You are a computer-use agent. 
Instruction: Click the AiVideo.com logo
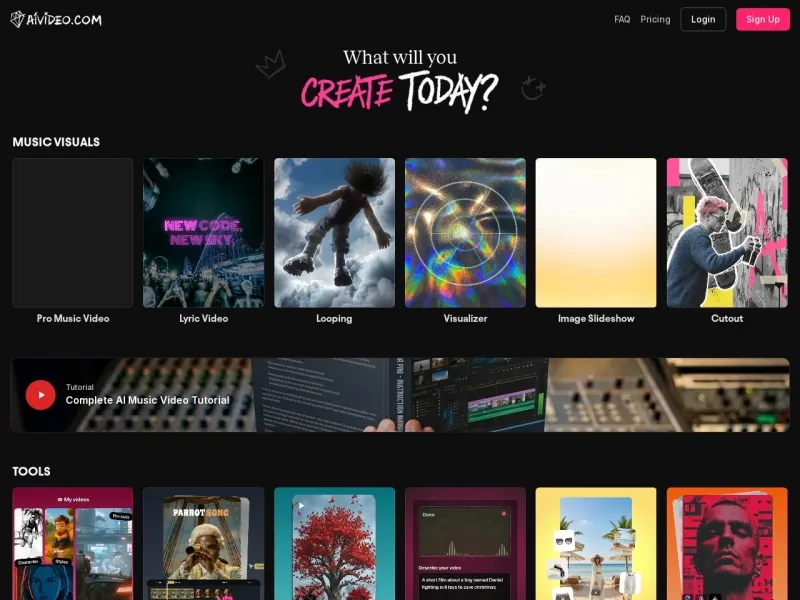click(x=56, y=19)
